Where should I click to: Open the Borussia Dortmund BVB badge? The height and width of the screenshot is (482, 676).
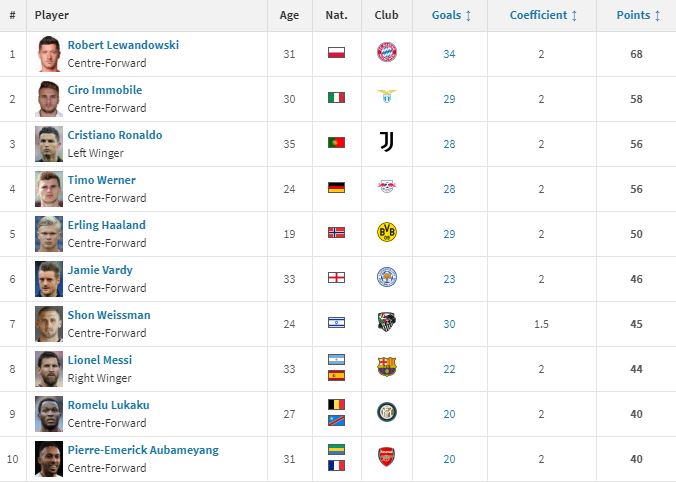pyautogui.click(x=387, y=232)
